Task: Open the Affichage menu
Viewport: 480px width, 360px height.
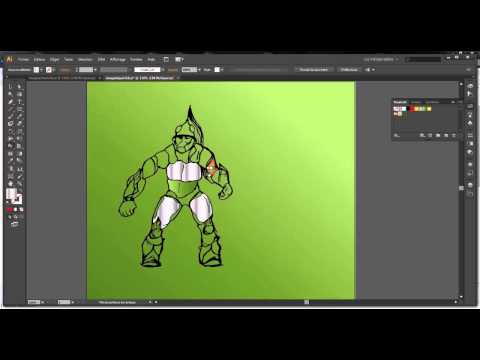Action: point(118,60)
